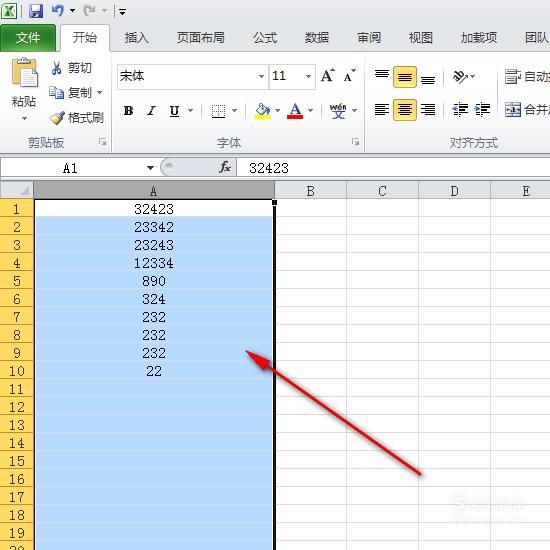Open the 文件 File tab
The height and width of the screenshot is (550, 550).
click(28, 38)
